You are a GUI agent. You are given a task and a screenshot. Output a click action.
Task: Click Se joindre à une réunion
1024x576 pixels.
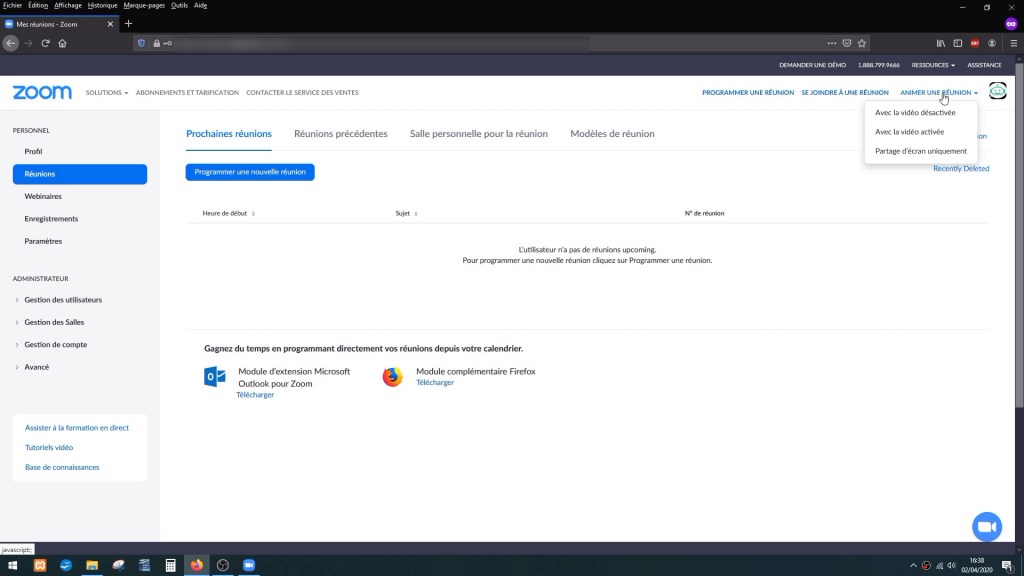(844, 93)
